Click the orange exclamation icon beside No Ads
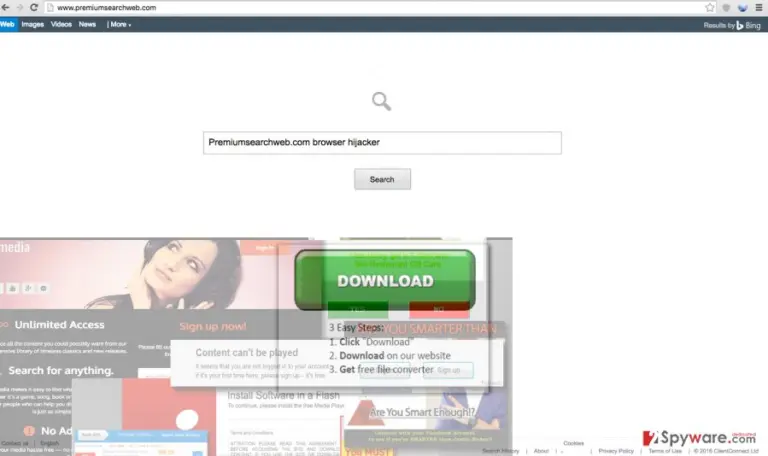Viewport: 768px width, 456px height. 29,431
